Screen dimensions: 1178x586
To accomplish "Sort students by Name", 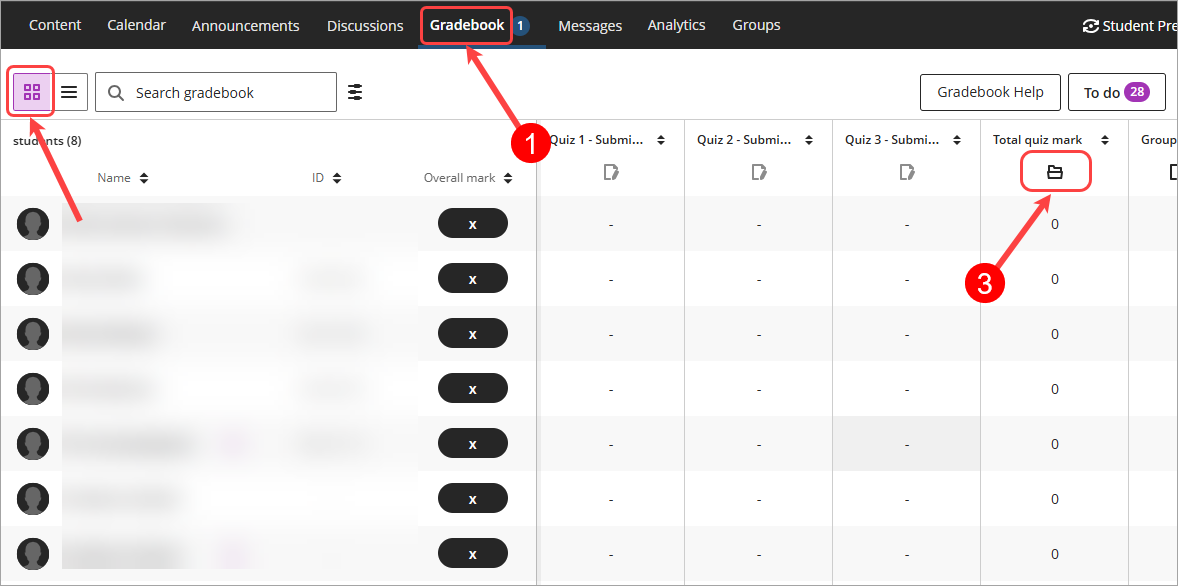I will (x=143, y=178).
